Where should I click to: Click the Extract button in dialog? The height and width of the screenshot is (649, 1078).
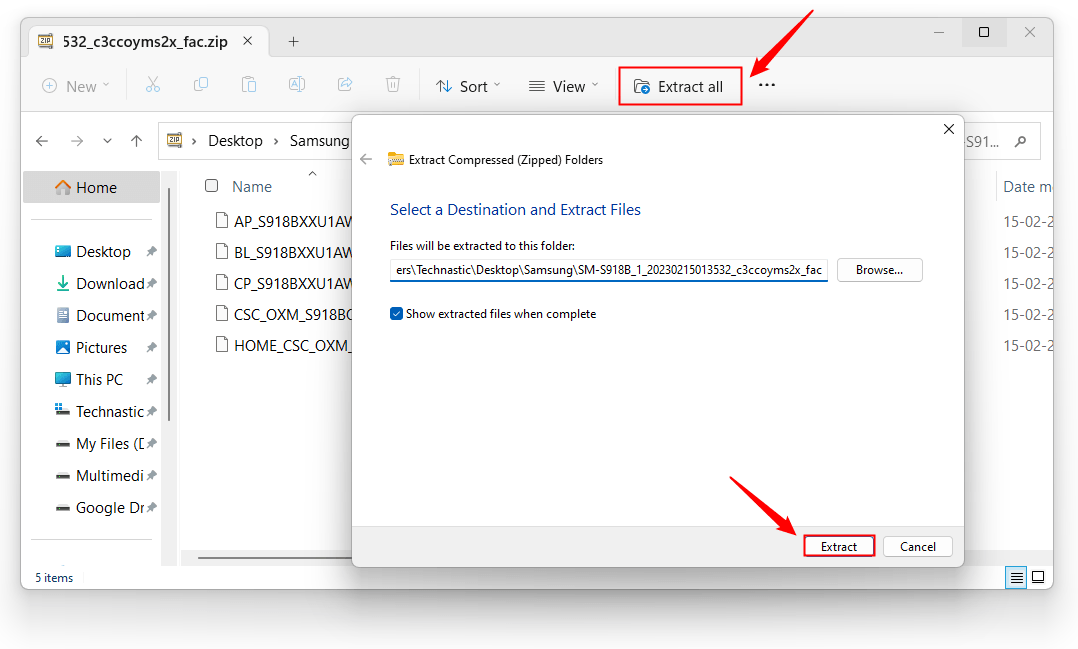[839, 546]
